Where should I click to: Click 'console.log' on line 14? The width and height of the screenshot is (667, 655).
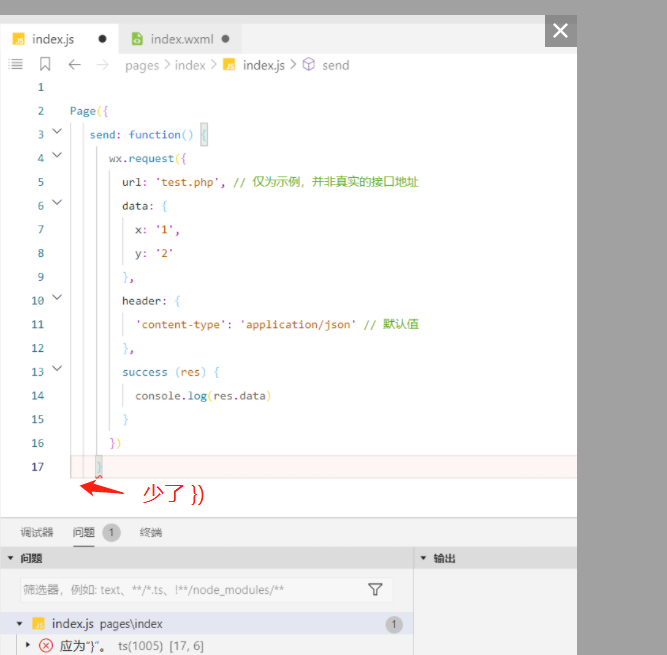171,396
